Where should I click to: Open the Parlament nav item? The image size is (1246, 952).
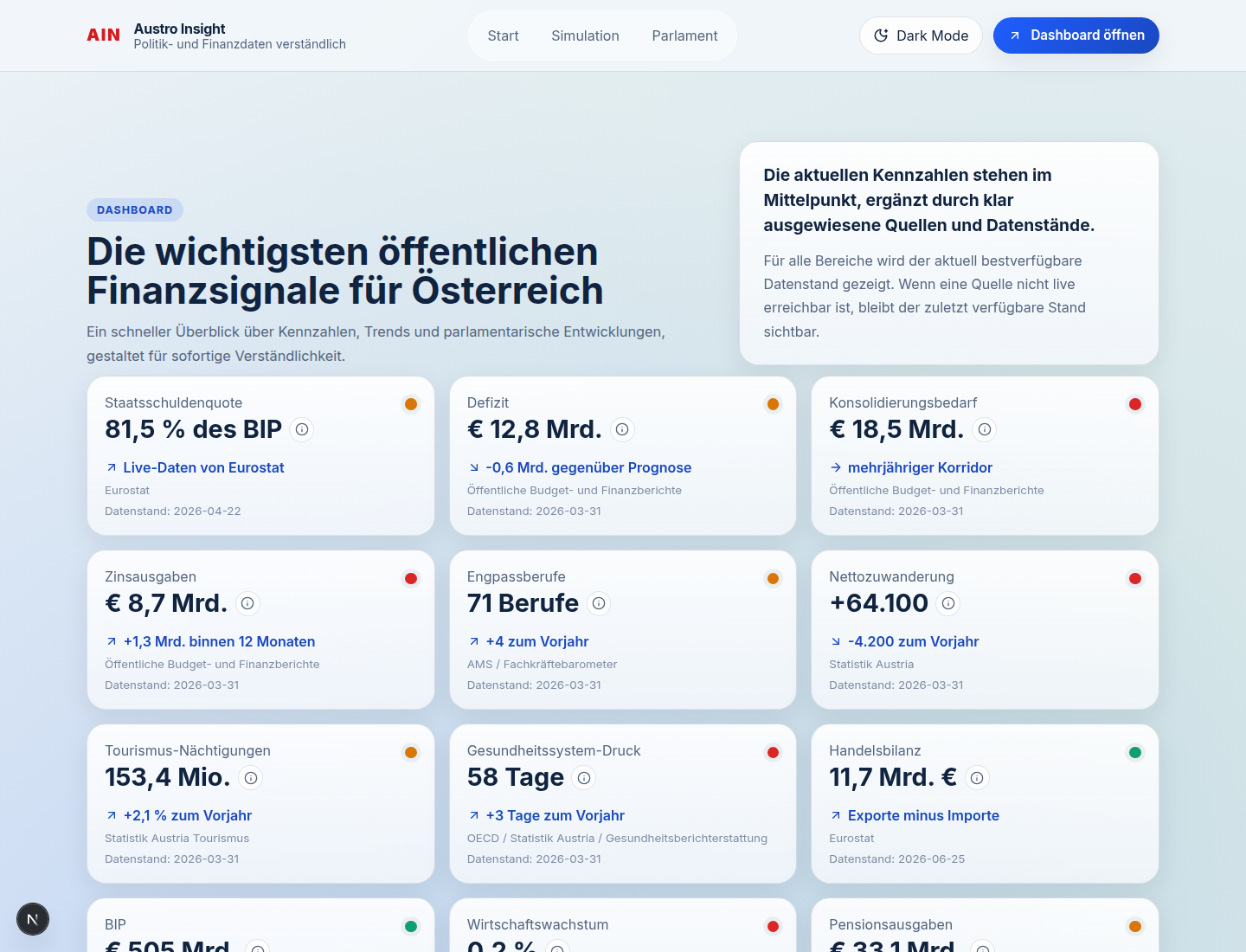[684, 35]
